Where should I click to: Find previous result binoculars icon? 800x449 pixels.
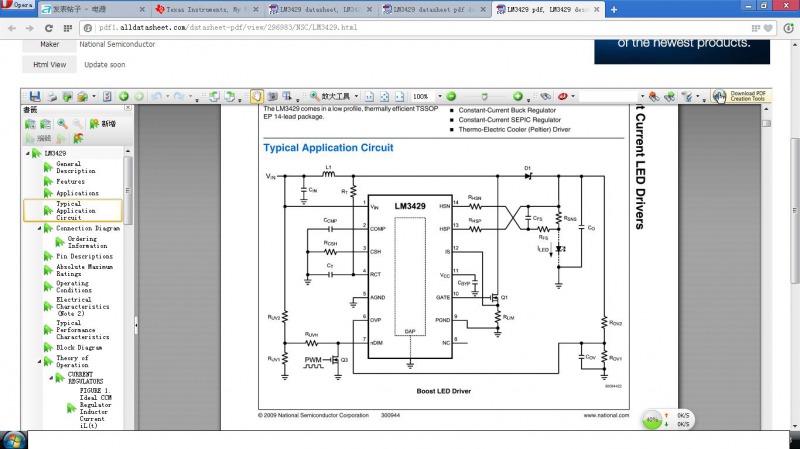(x=654, y=96)
